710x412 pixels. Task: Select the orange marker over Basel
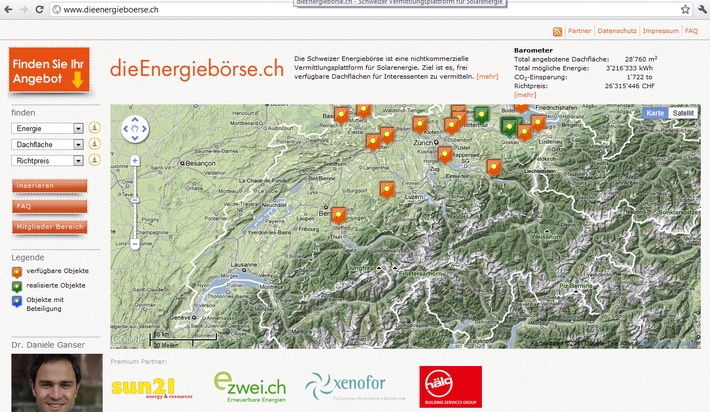pyautogui.click(x=341, y=115)
